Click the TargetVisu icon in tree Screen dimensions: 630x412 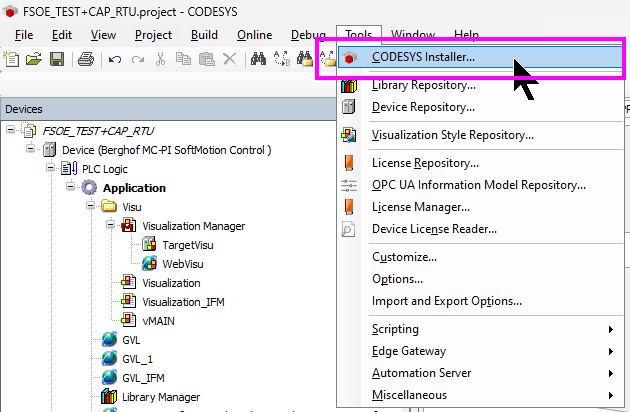tap(149, 245)
